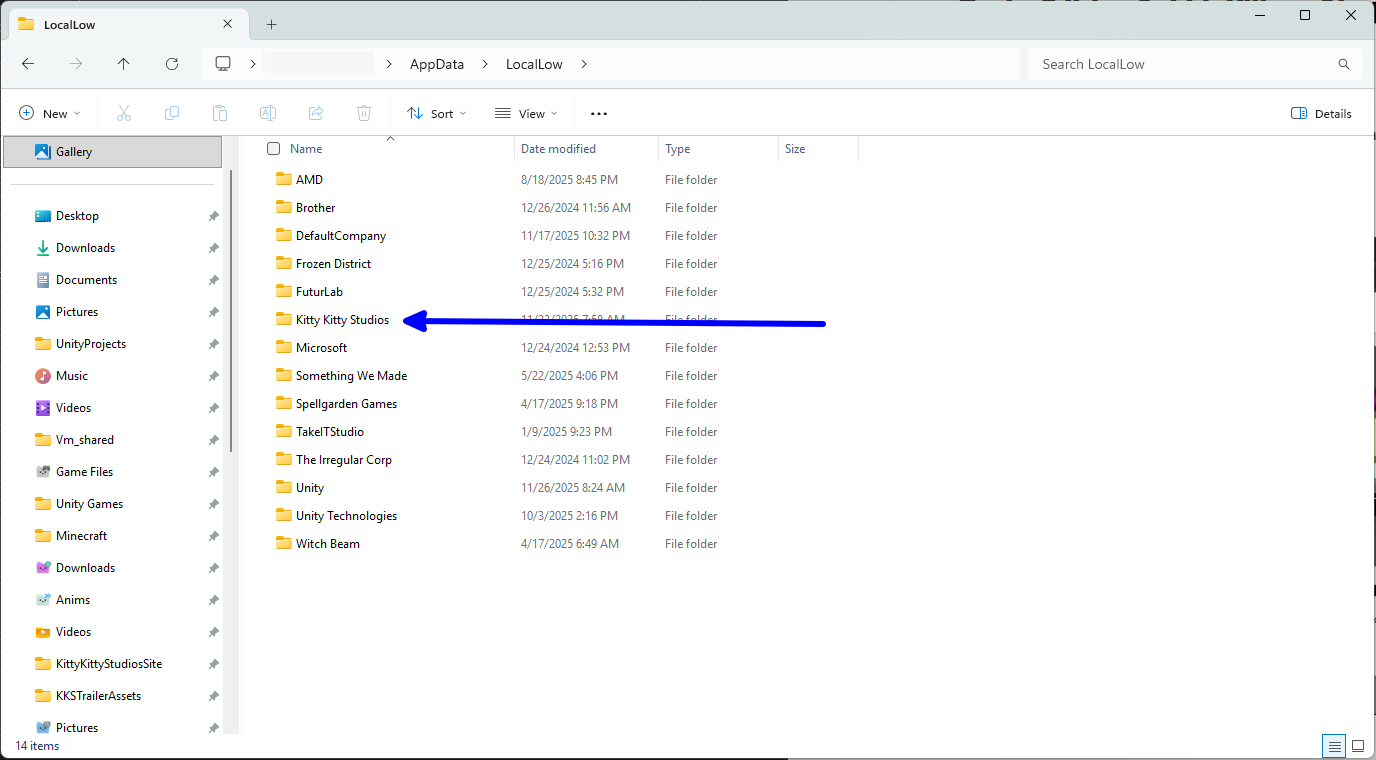Image resolution: width=1376 pixels, height=760 pixels.
Task: Open the New item dropdown
Action: point(50,114)
